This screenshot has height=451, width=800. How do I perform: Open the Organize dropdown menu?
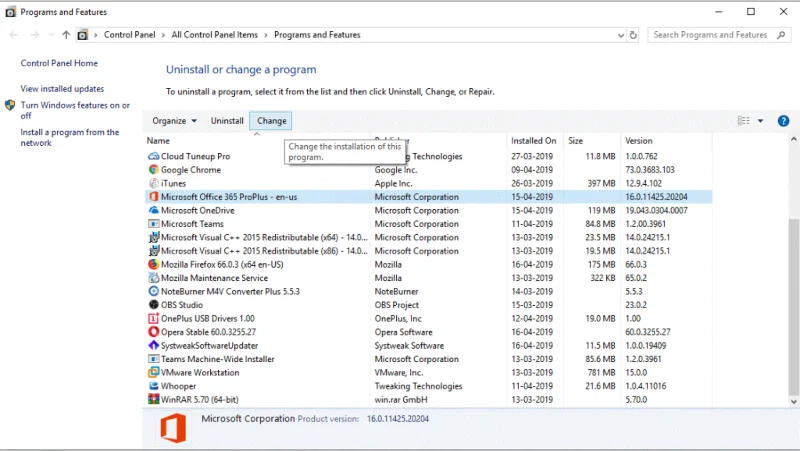tap(174, 121)
